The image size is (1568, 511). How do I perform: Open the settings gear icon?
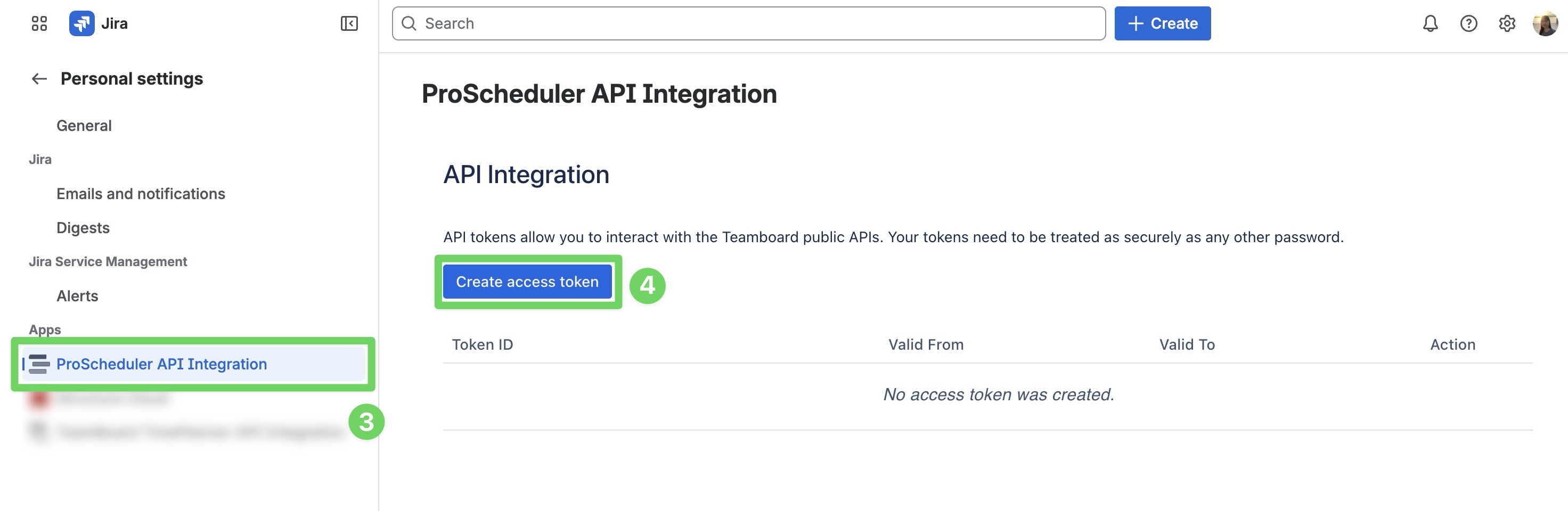pyautogui.click(x=1507, y=24)
